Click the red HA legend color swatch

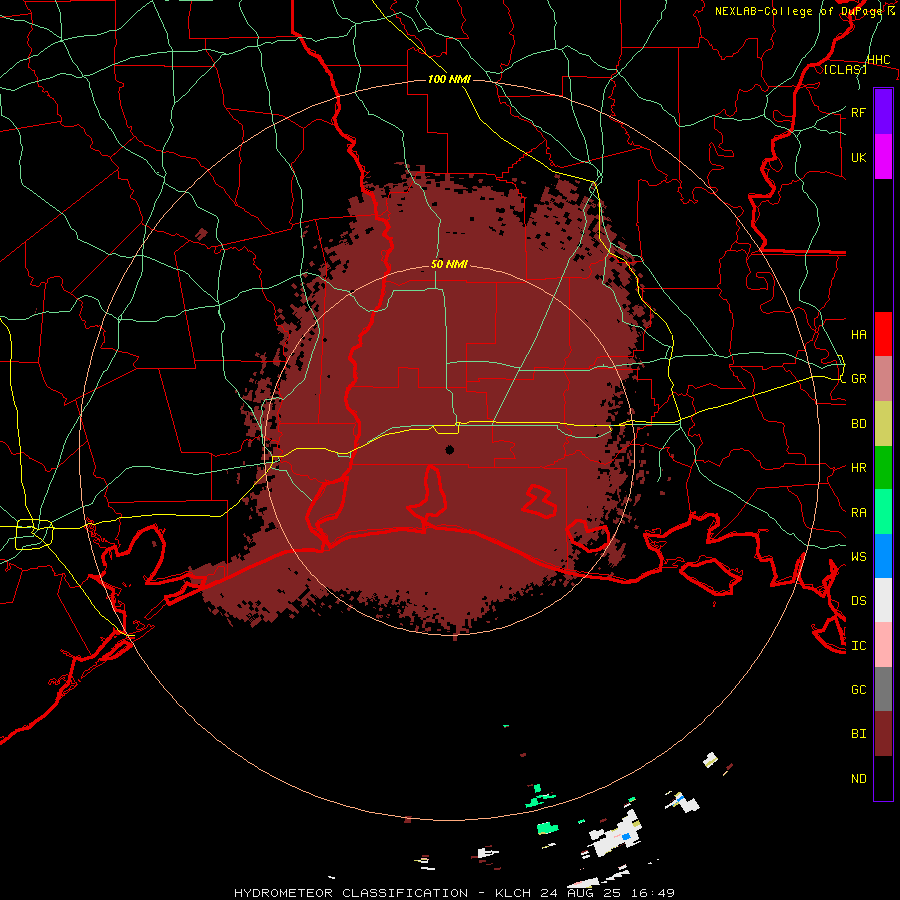tap(883, 334)
